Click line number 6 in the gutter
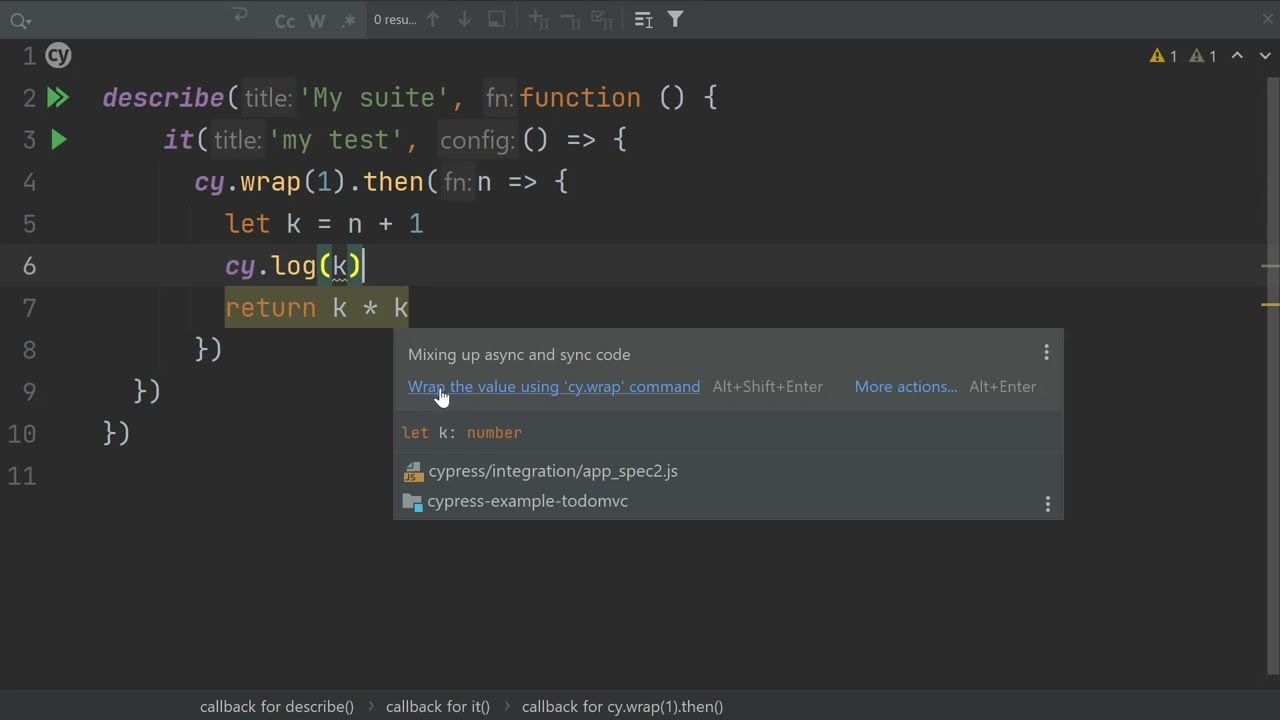Screen dimensions: 1280x720 [29, 266]
